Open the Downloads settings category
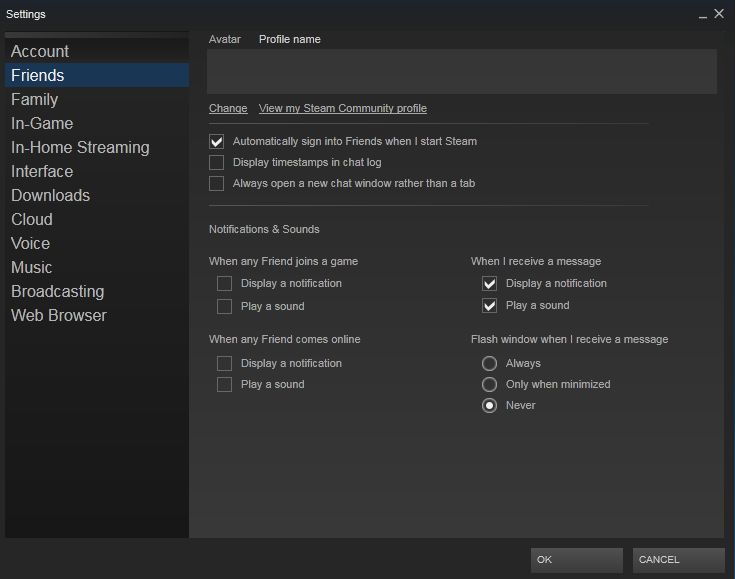735x579 pixels. click(x=50, y=195)
